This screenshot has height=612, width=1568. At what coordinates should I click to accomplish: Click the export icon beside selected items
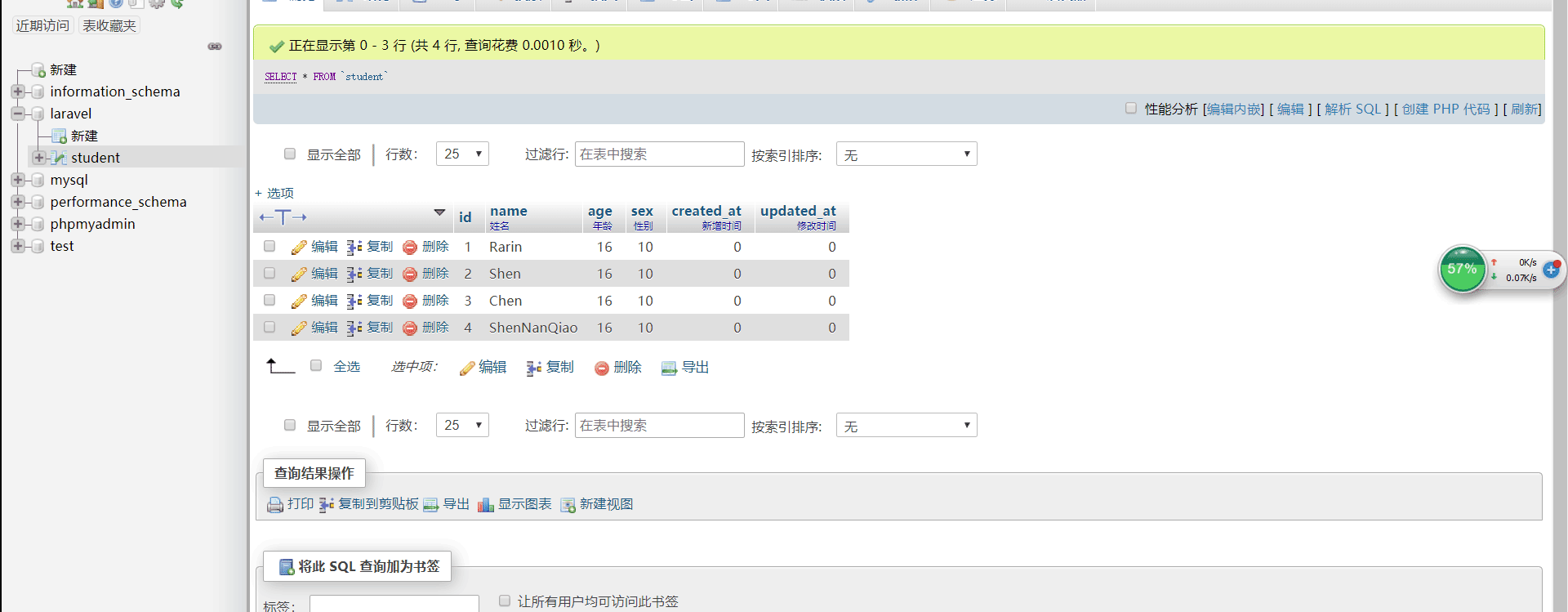[669, 369]
